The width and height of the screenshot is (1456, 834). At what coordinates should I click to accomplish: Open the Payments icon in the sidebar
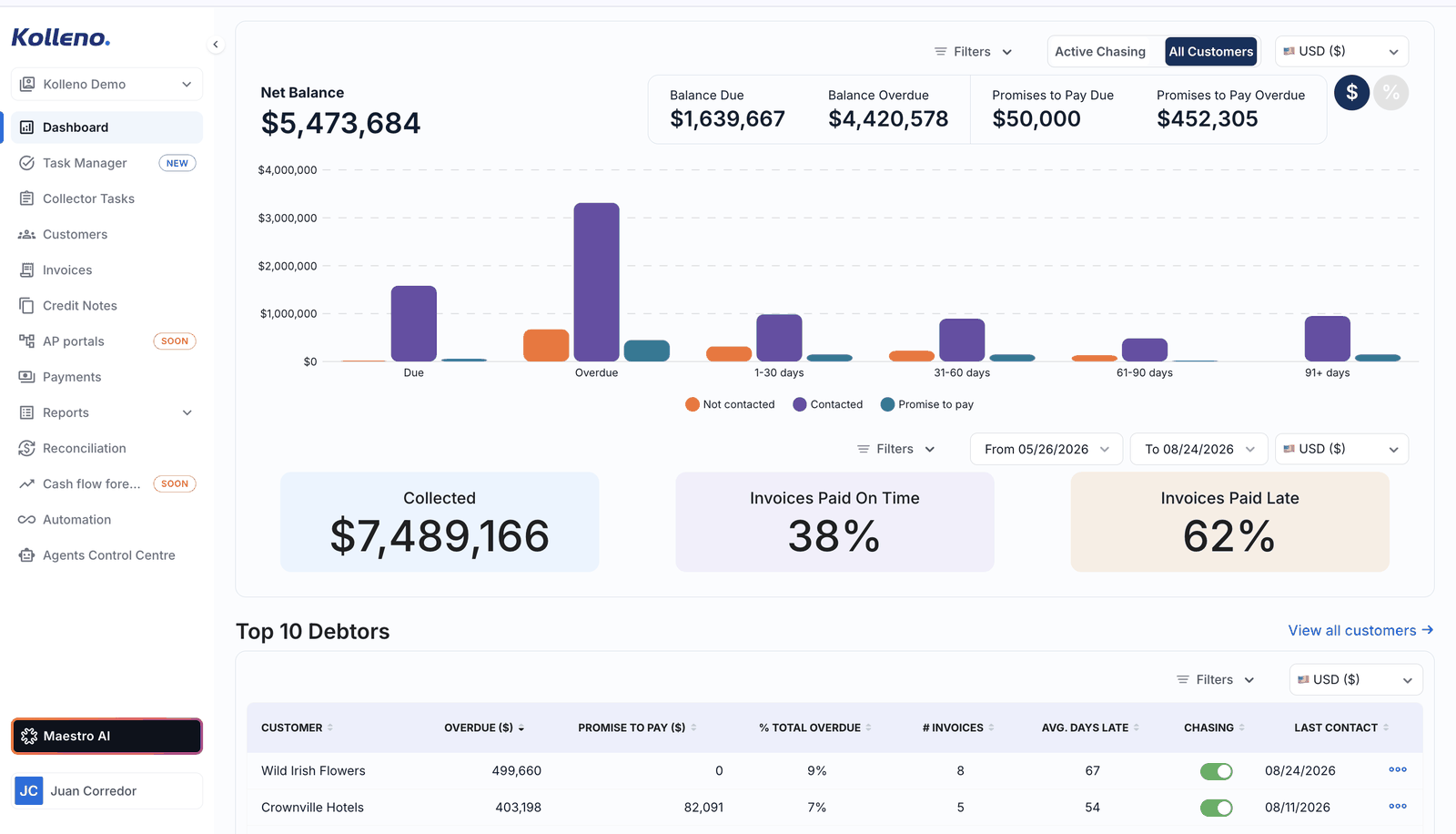[x=26, y=377]
